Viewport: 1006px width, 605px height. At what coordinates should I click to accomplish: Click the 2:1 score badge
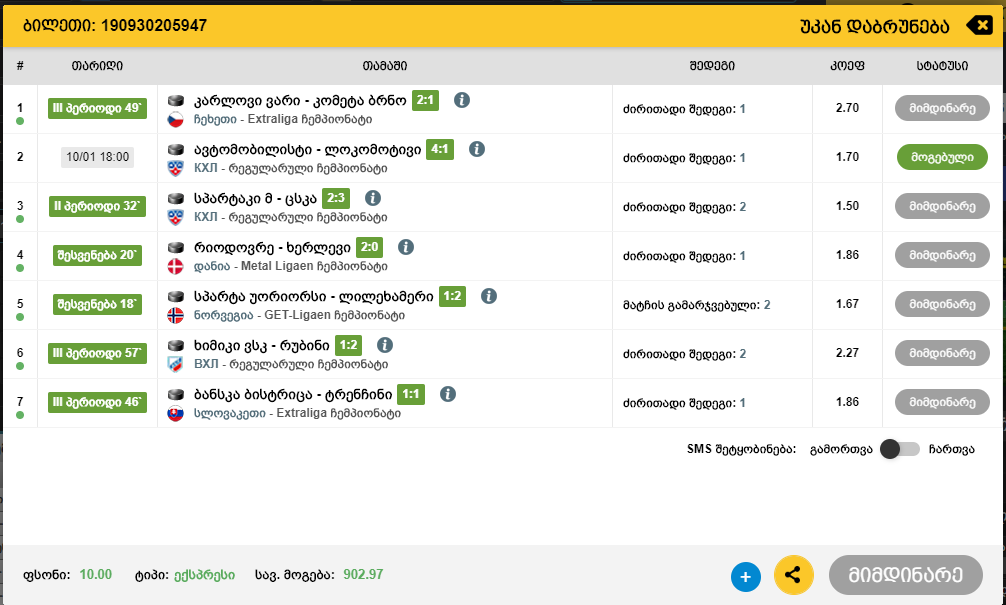click(425, 100)
